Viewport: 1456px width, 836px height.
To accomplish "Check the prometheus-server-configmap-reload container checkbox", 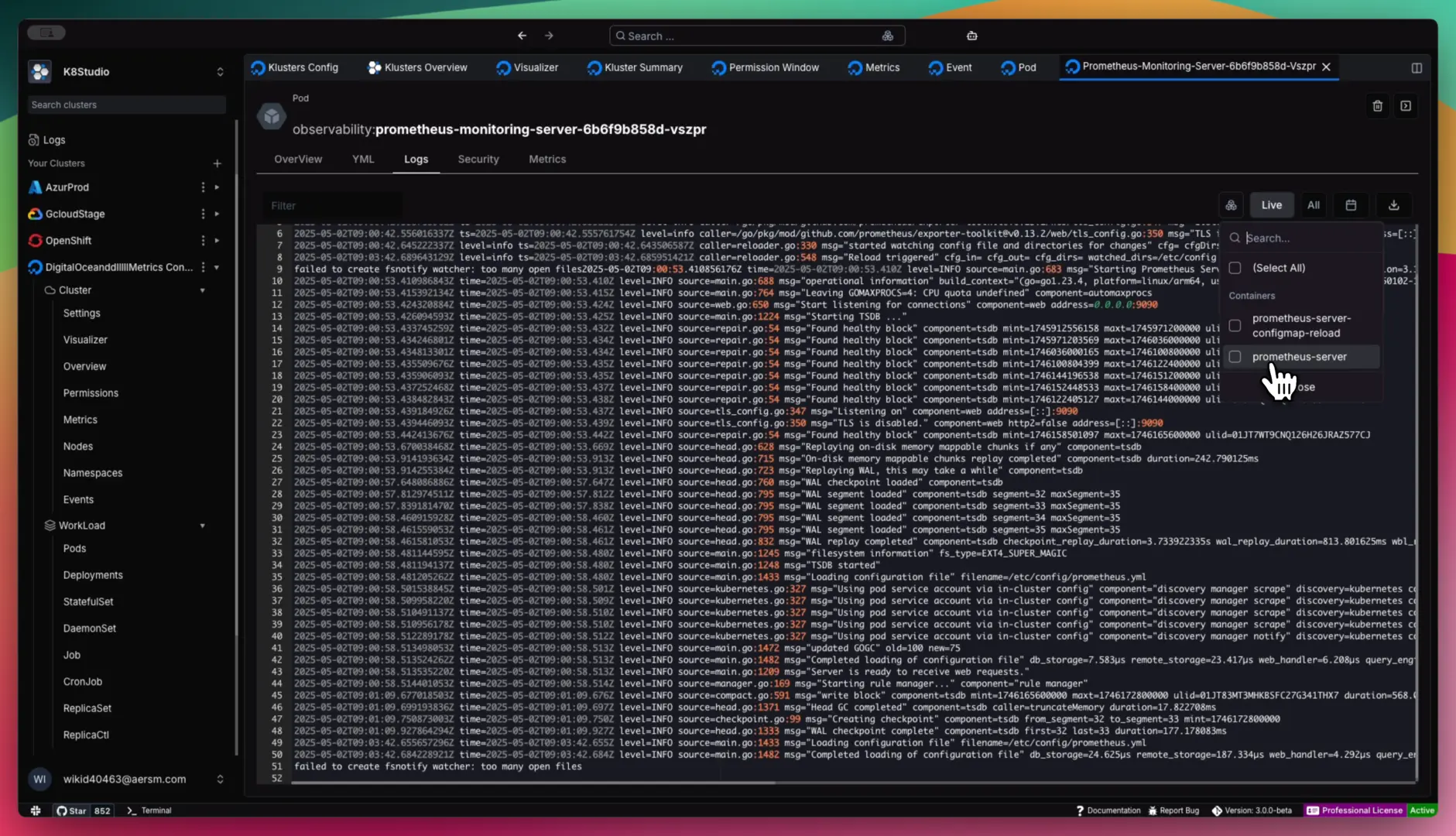I will (x=1235, y=326).
